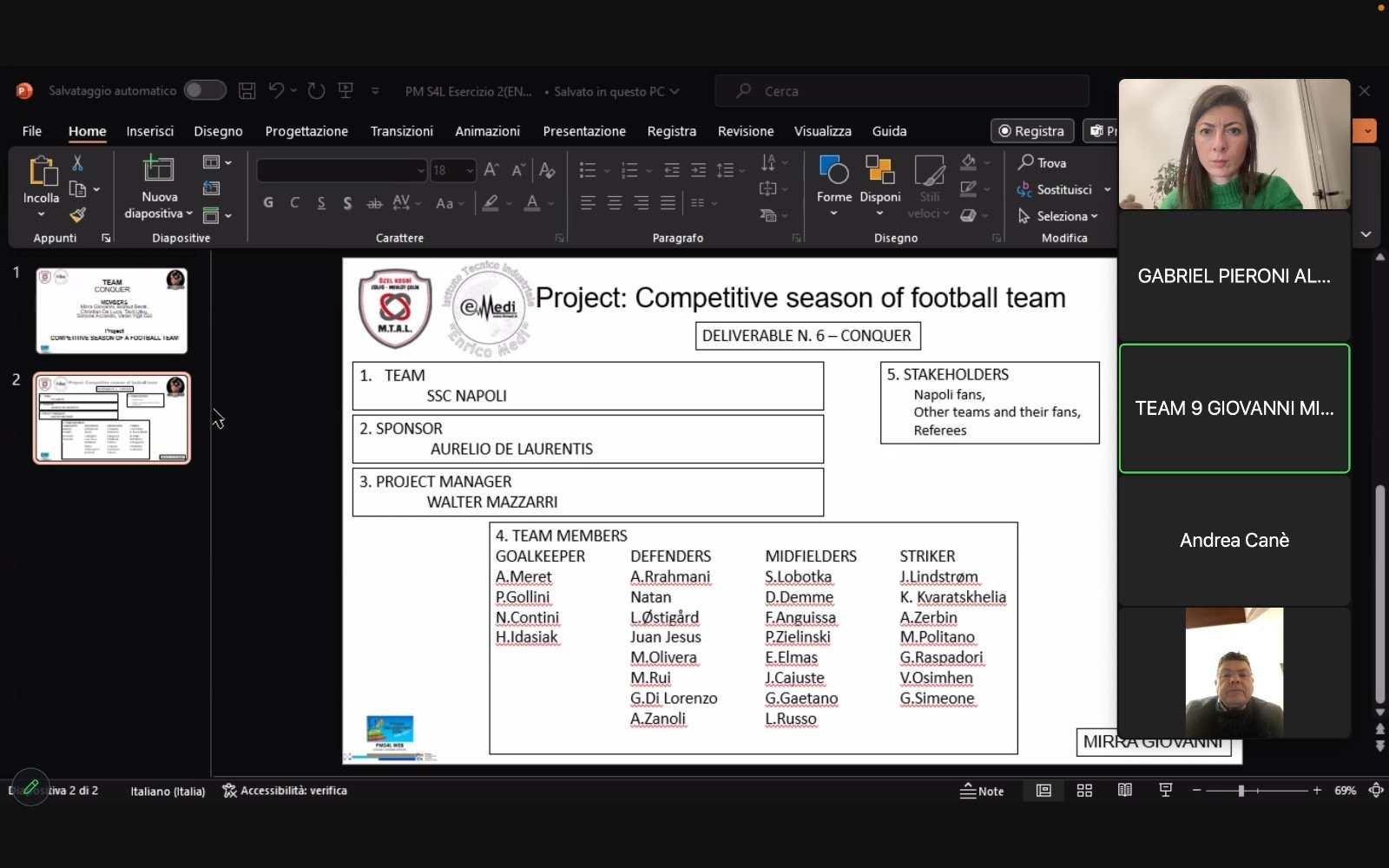Click the Copy icon in Appunti

pos(77,188)
